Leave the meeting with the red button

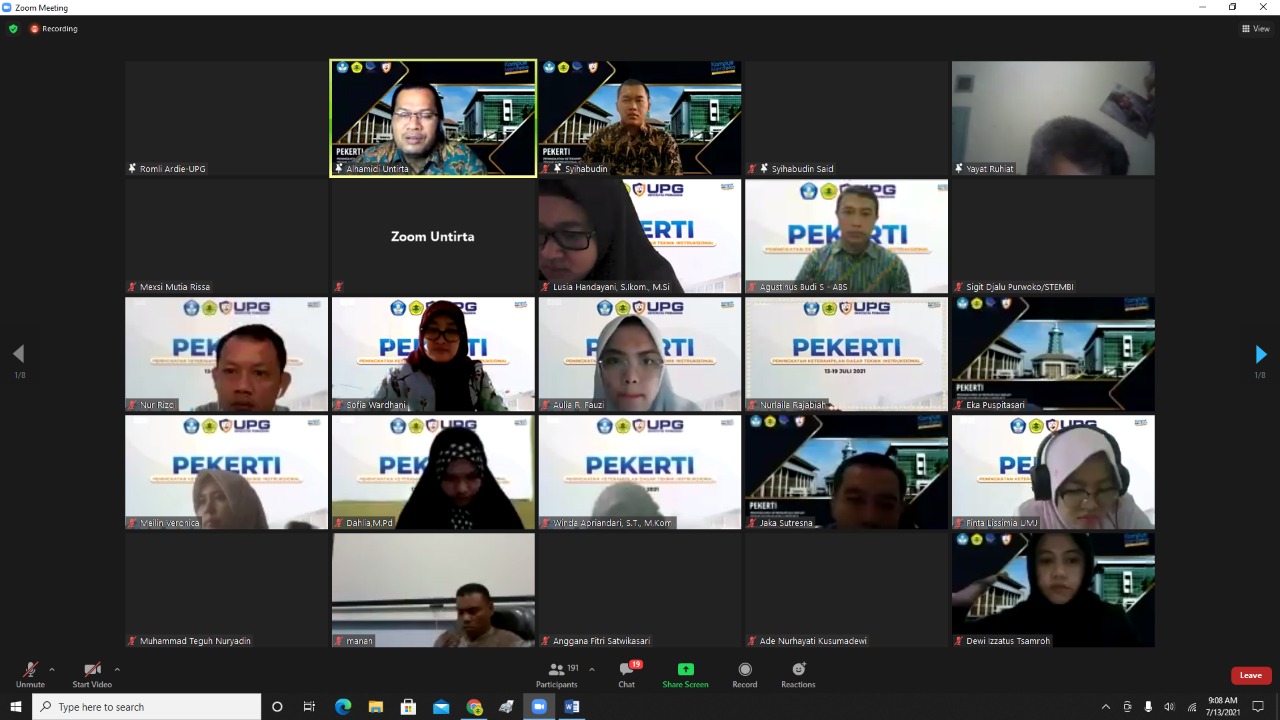coord(1251,675)
